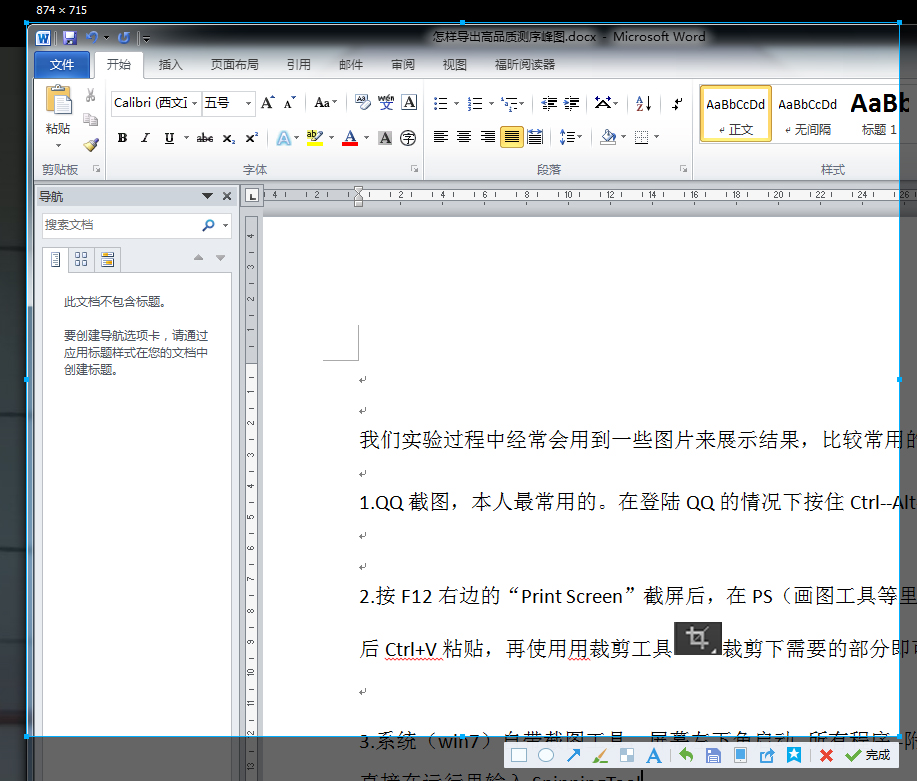Toggle Italic formatting
This screenshot has height=781, width=917.
click(146, 138)
